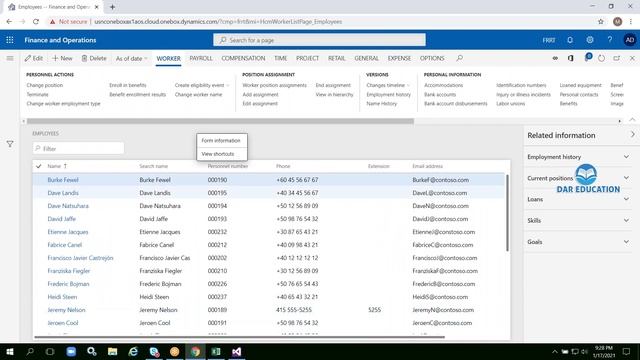Switch to the COMPENSATION tab
Viewport: 640px width, 360px height.
pyautogui.click(x=243, y=58)
